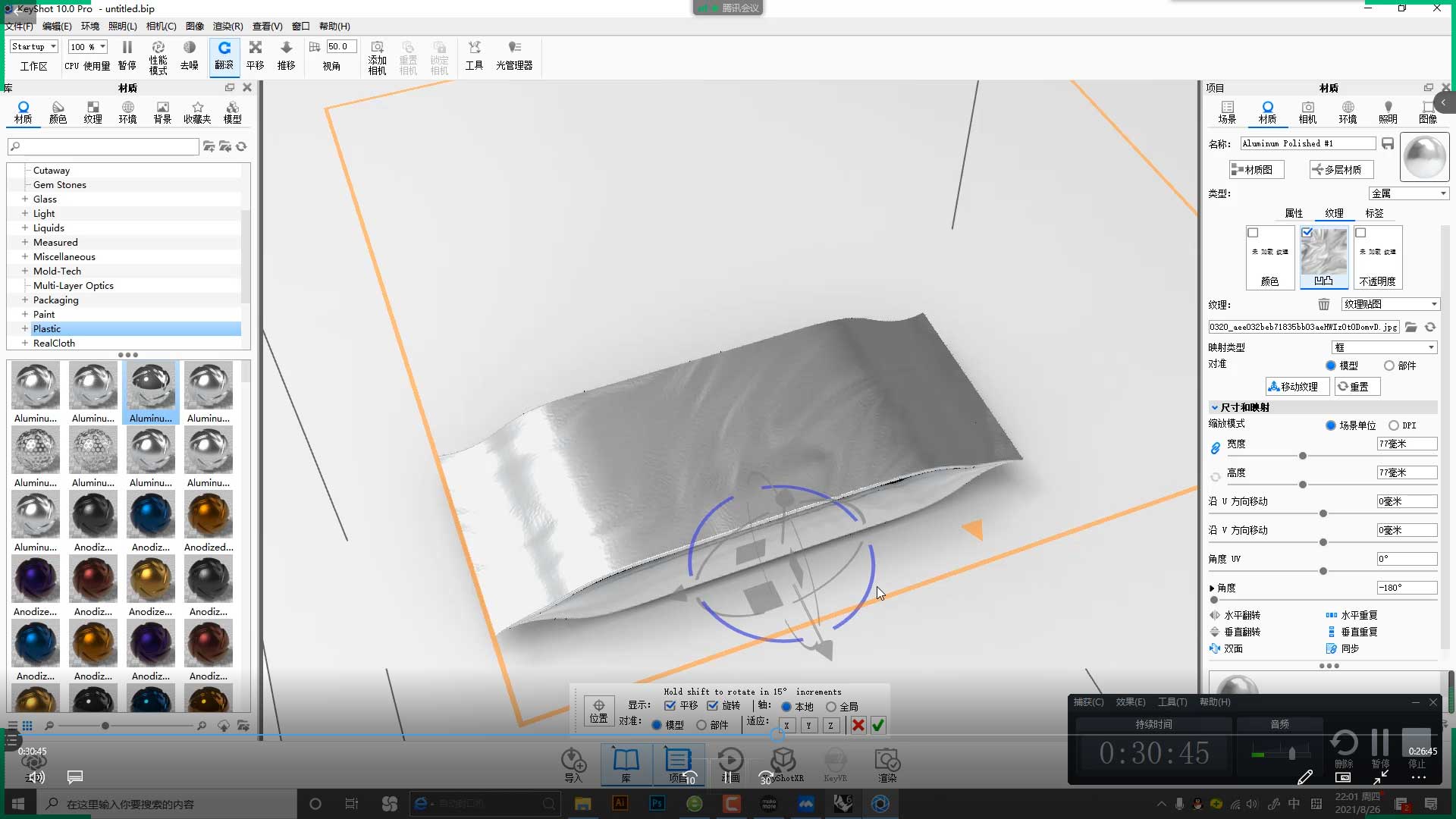Open the 渲染(R) menu
This screenshot has width=1456, height=819.
pos(227,26)
